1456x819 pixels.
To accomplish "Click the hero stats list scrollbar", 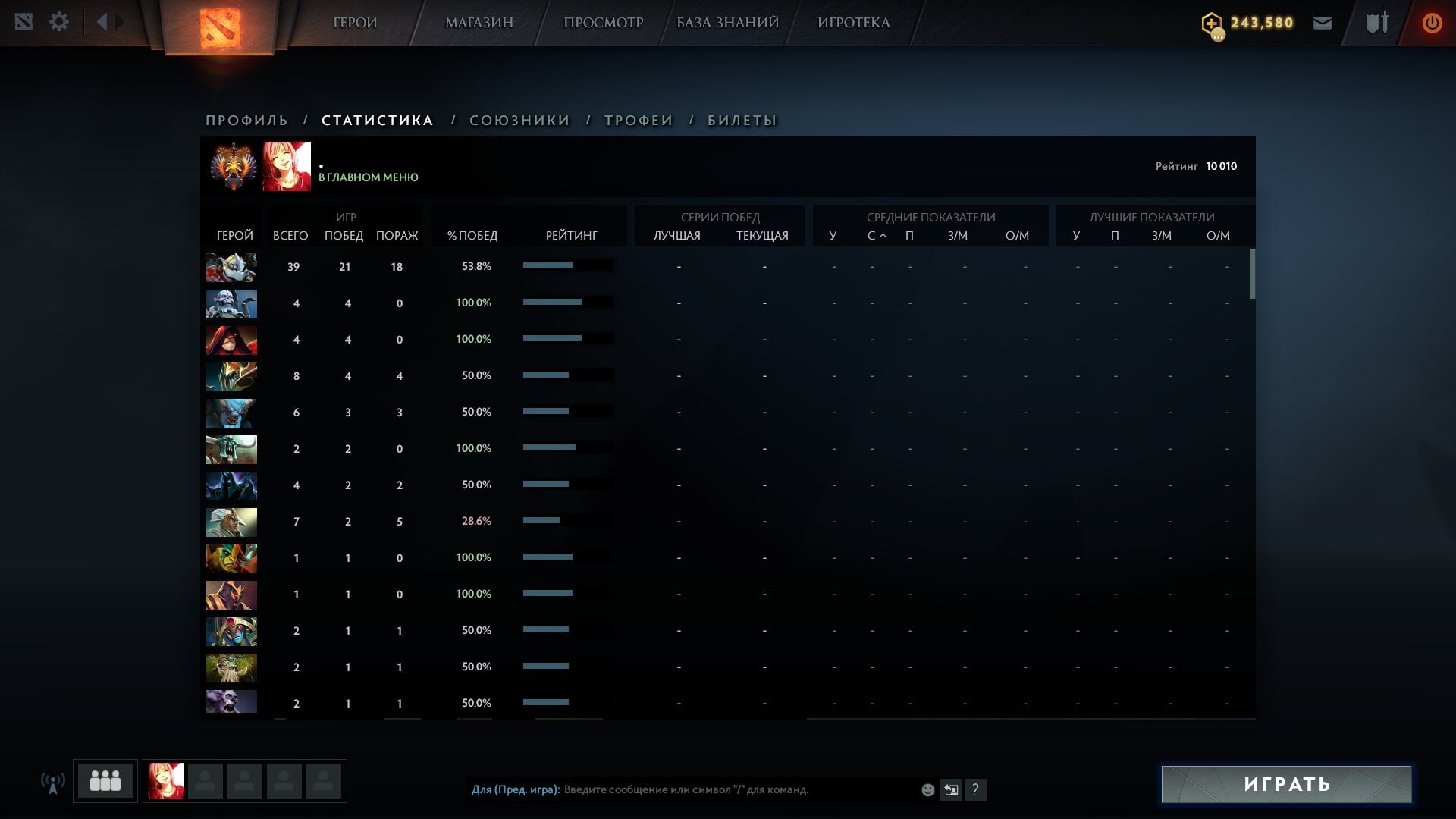I will click(x=1251, y=275).
